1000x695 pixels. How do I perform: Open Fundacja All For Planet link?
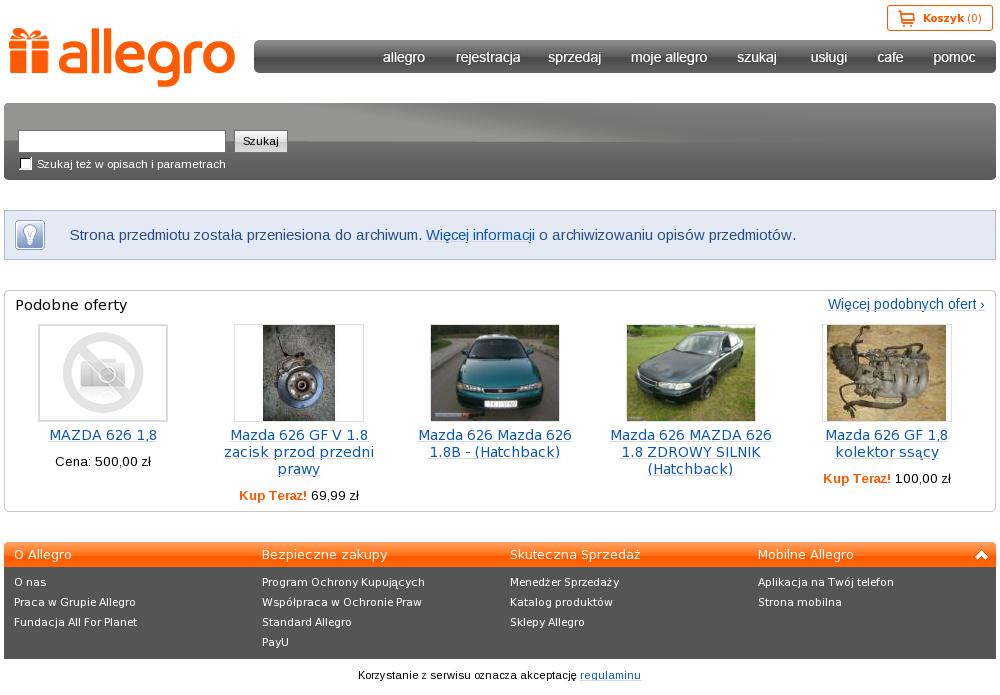[x=75, y=622]
